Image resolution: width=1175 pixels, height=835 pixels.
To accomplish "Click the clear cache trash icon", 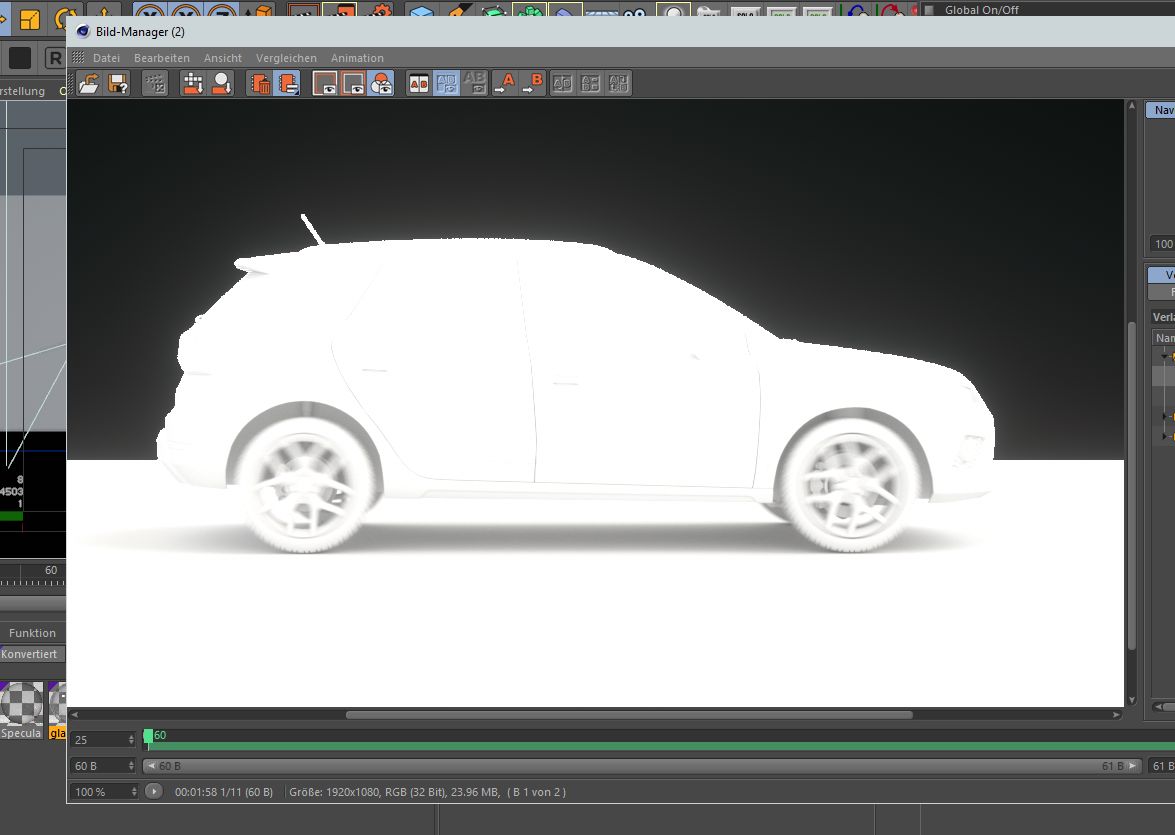I will 261,84.
